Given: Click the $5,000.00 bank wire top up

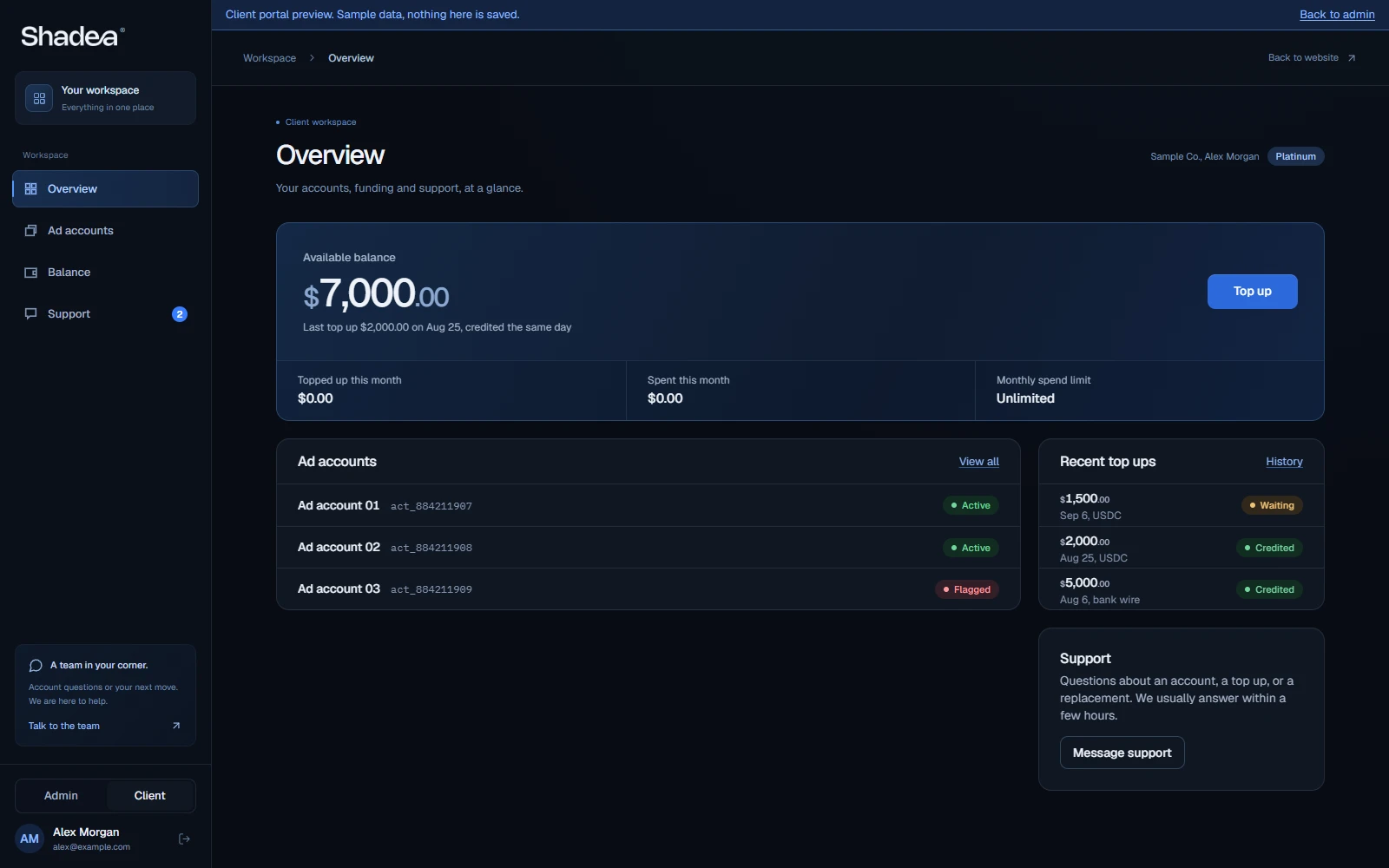Looking at the screenshot, I should [1181, 590].
